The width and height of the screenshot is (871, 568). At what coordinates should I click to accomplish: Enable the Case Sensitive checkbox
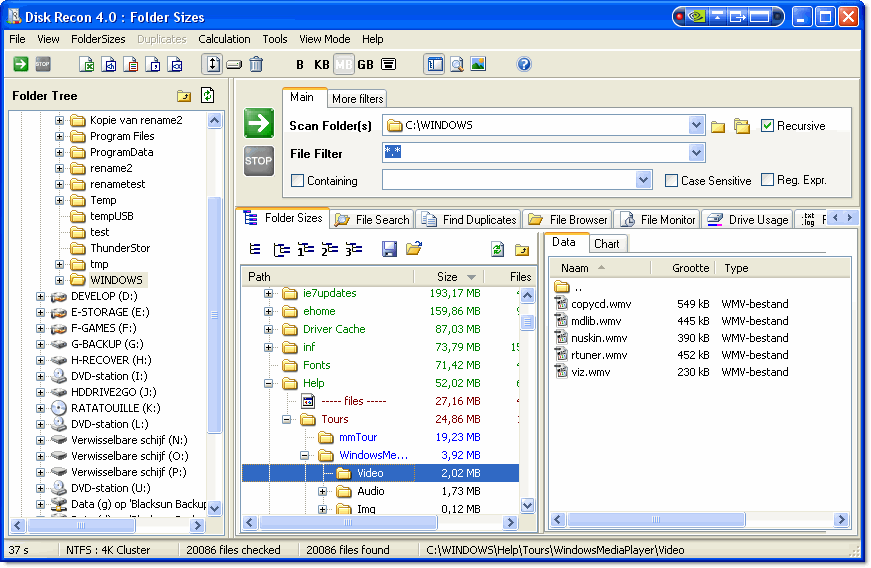click(x=672, y=181)
